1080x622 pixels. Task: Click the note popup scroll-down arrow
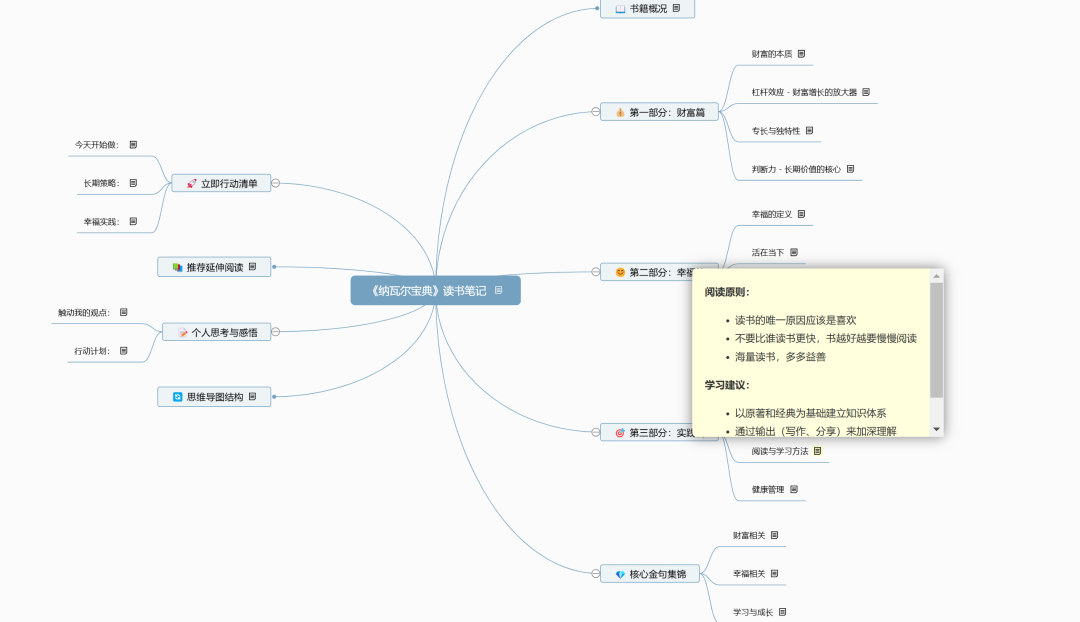click(936, 429)
